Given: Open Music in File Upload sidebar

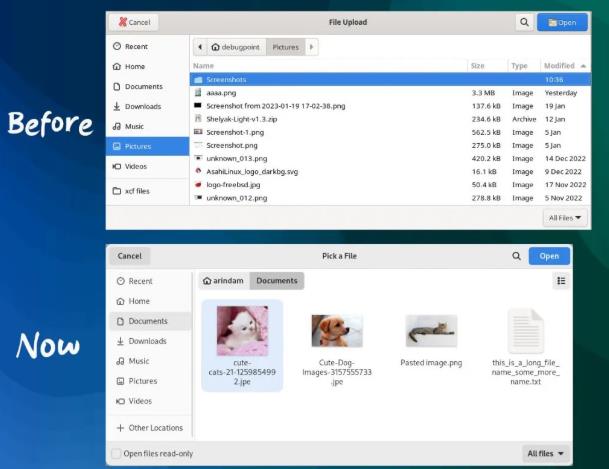Looking at the screenshot, I should point(147,127).
